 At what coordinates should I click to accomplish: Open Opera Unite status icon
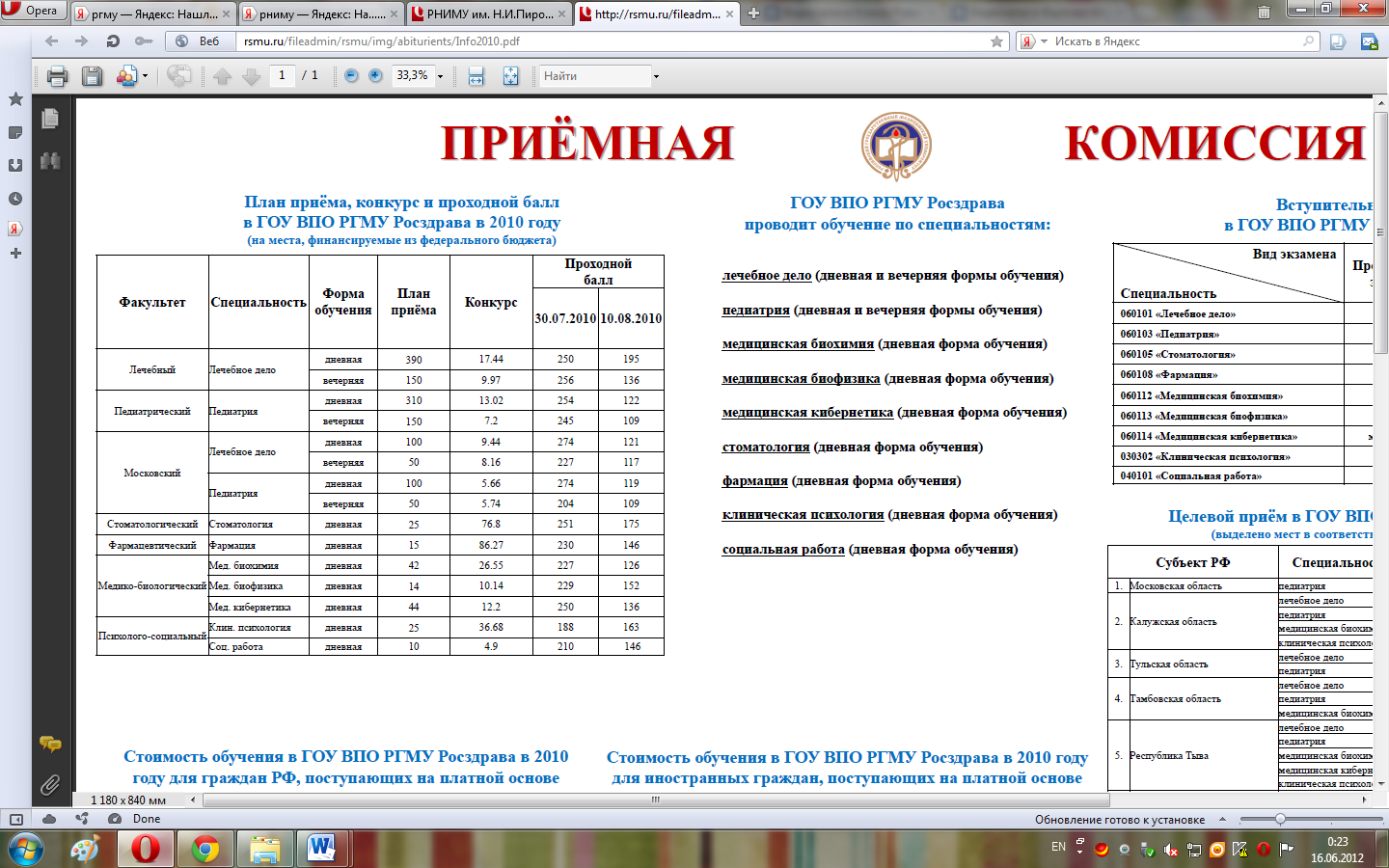83,819
